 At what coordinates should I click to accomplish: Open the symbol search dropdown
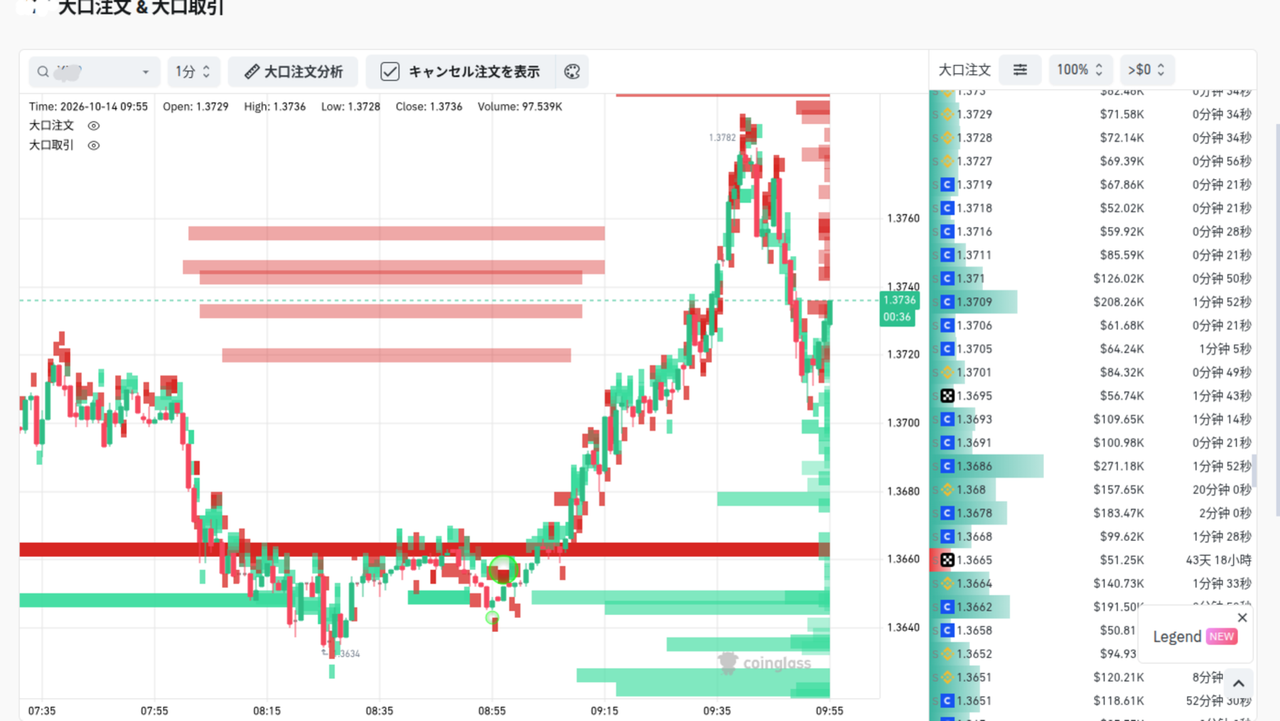click(94, 72)
